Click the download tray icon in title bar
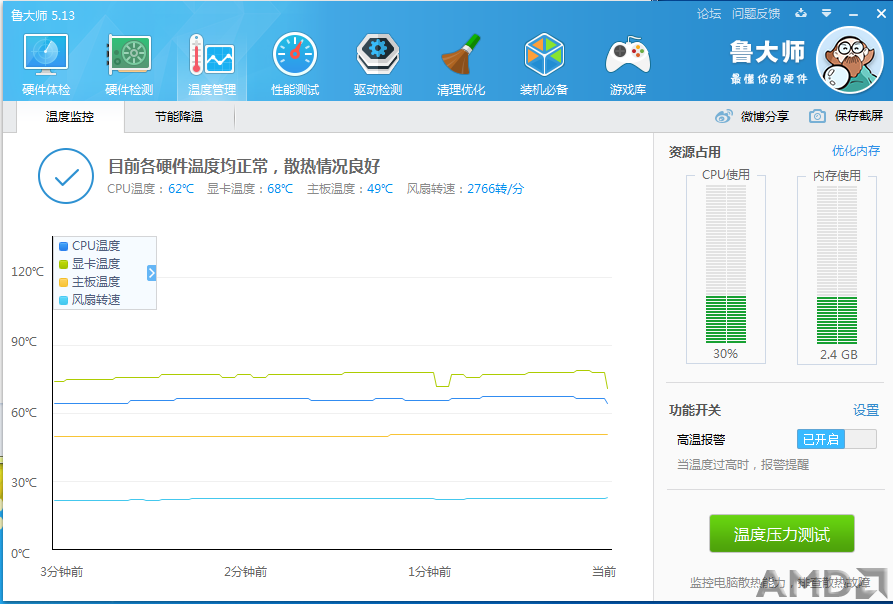Viewport: 893px width, 604px height. pos(801,13)
